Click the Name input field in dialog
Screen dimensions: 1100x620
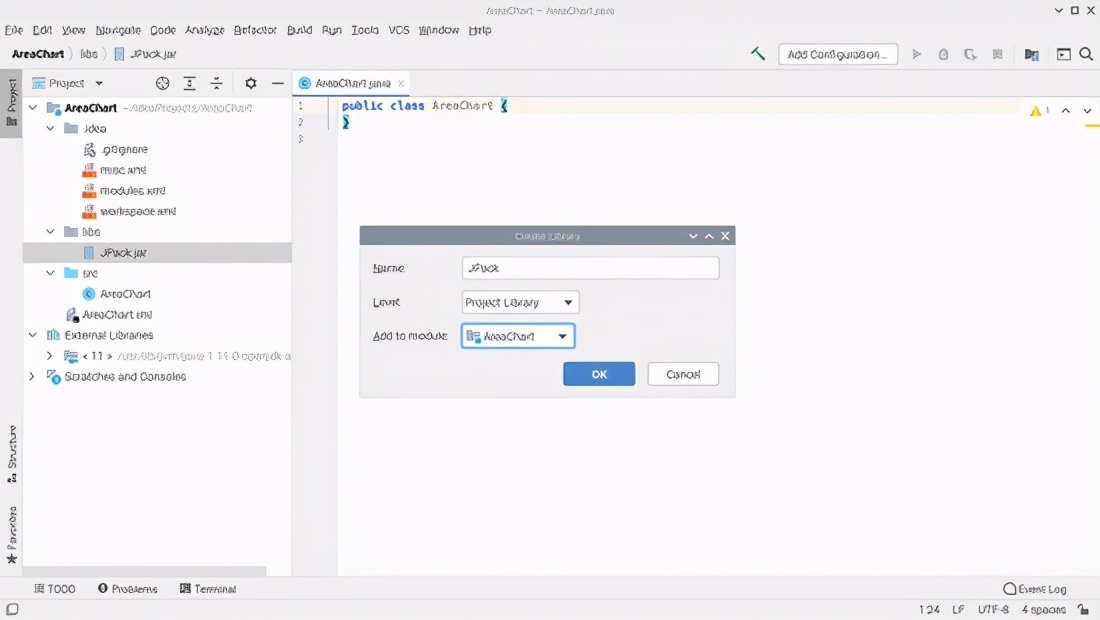click(591, 268)
